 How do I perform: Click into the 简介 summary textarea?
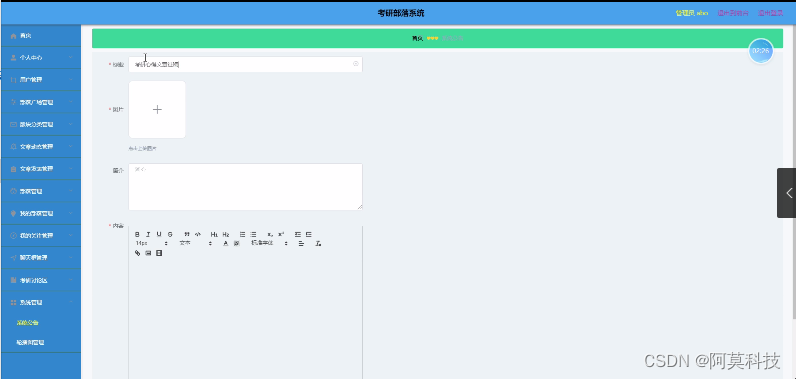click(245, 187)
